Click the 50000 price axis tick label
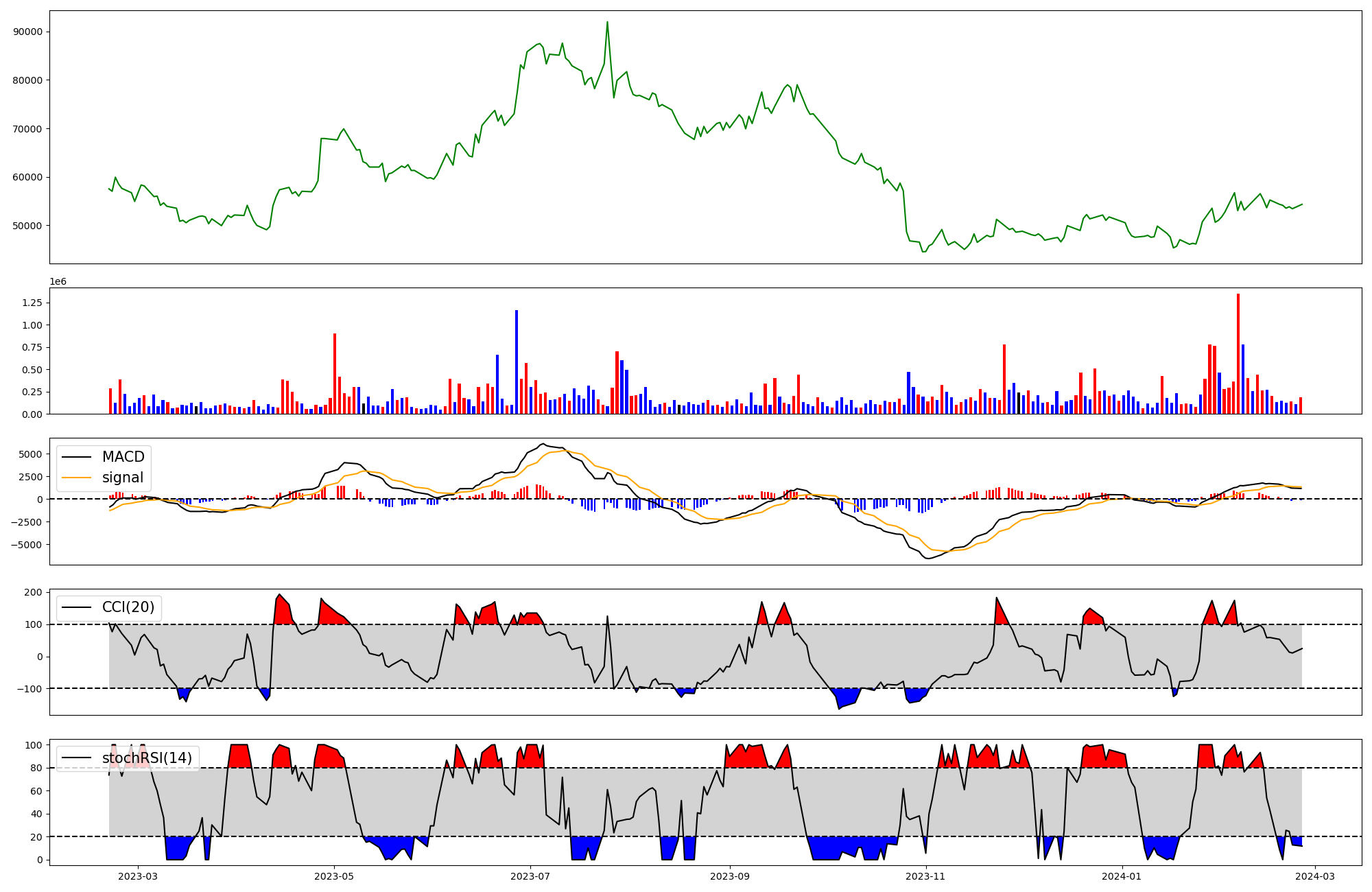 click(x=28, y=226)
